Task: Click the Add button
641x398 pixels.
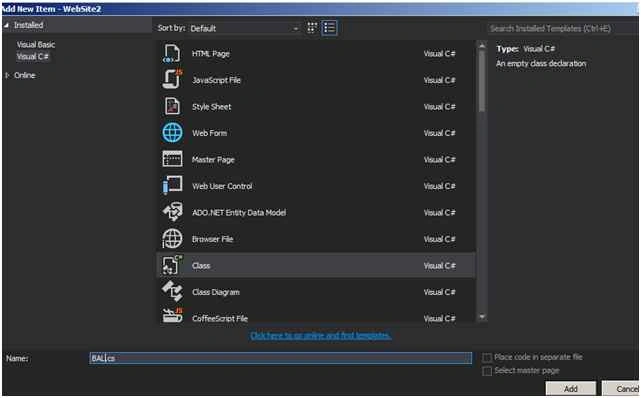Action: click(x=571, y=389)
